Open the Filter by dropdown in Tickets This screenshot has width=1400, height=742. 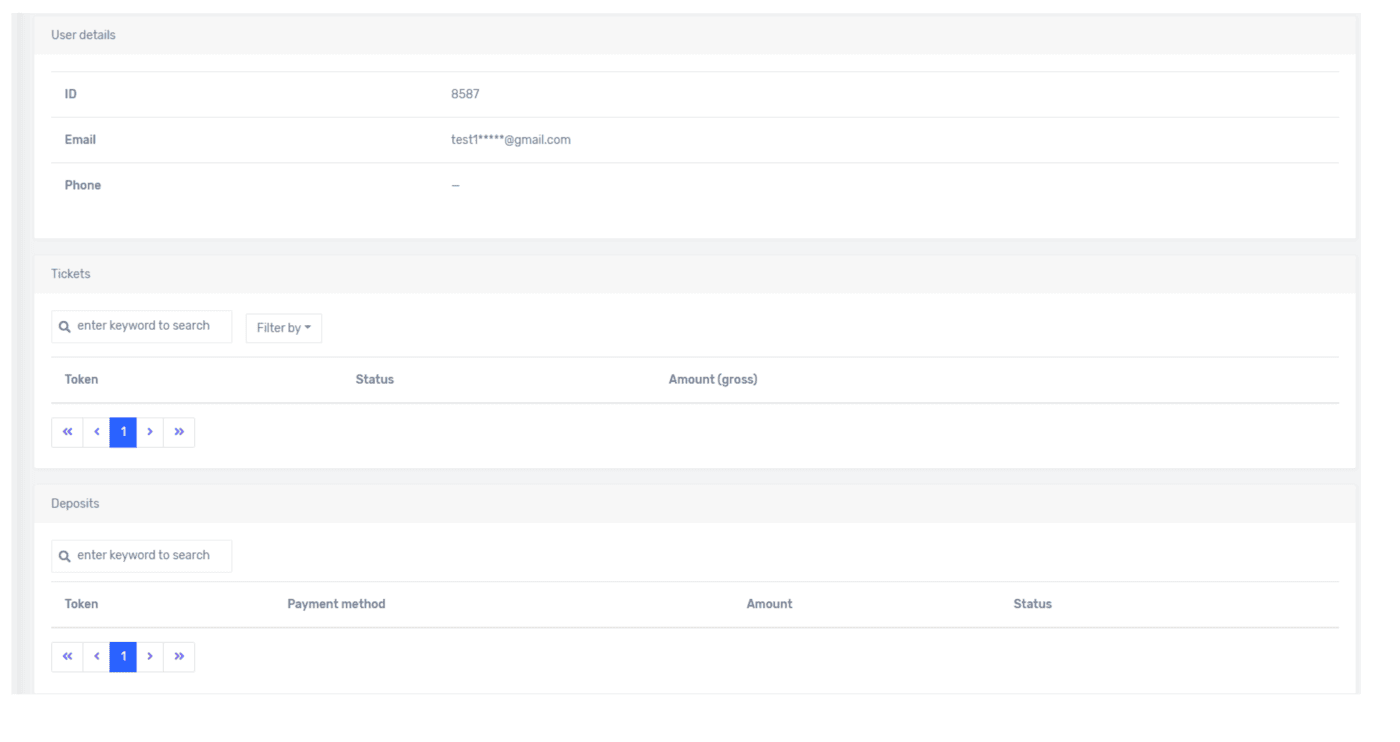pos(283,328)
